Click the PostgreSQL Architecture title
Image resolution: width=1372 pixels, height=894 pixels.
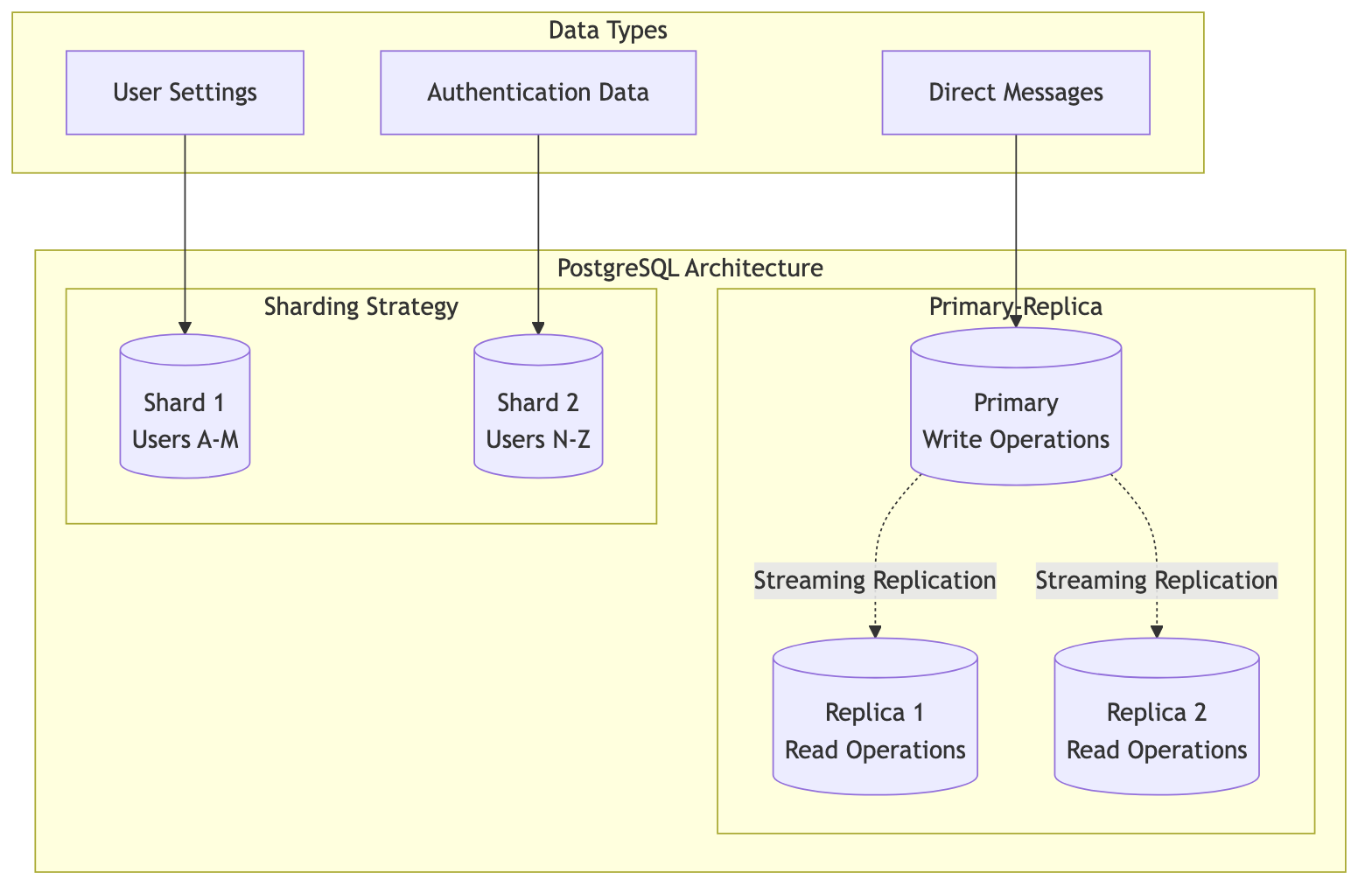pos(689,268)
